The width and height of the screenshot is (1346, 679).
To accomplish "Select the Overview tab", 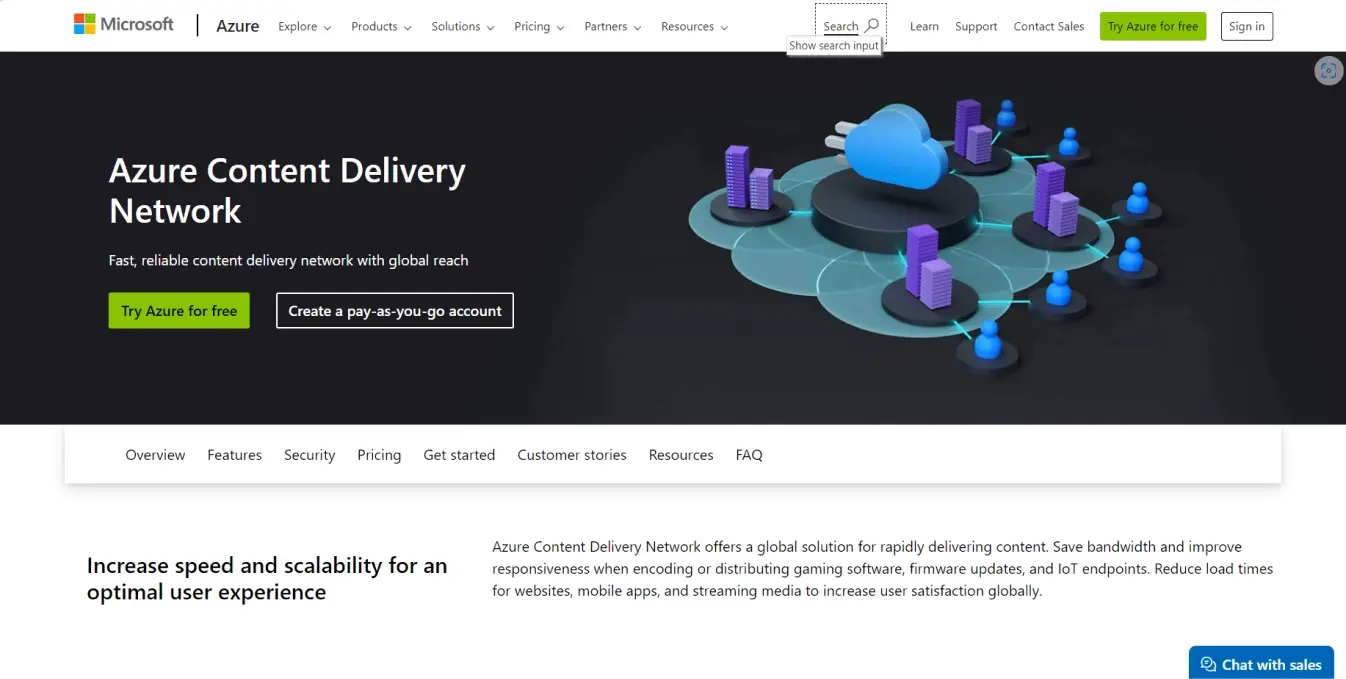I will point(155,455).
